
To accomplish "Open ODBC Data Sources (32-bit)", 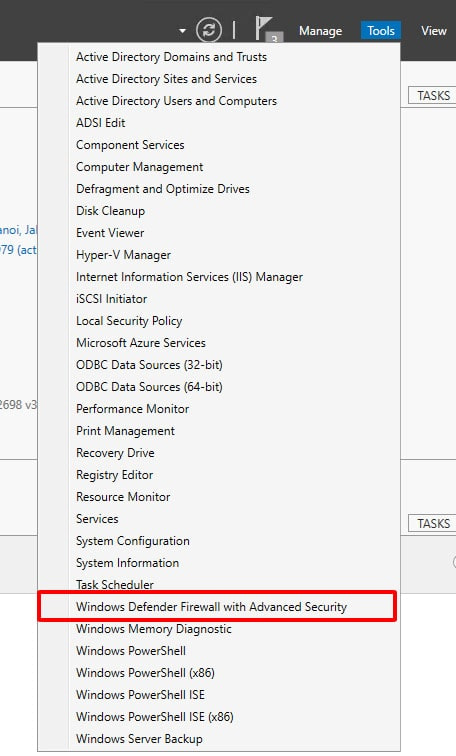I will (x=219, y=365).
